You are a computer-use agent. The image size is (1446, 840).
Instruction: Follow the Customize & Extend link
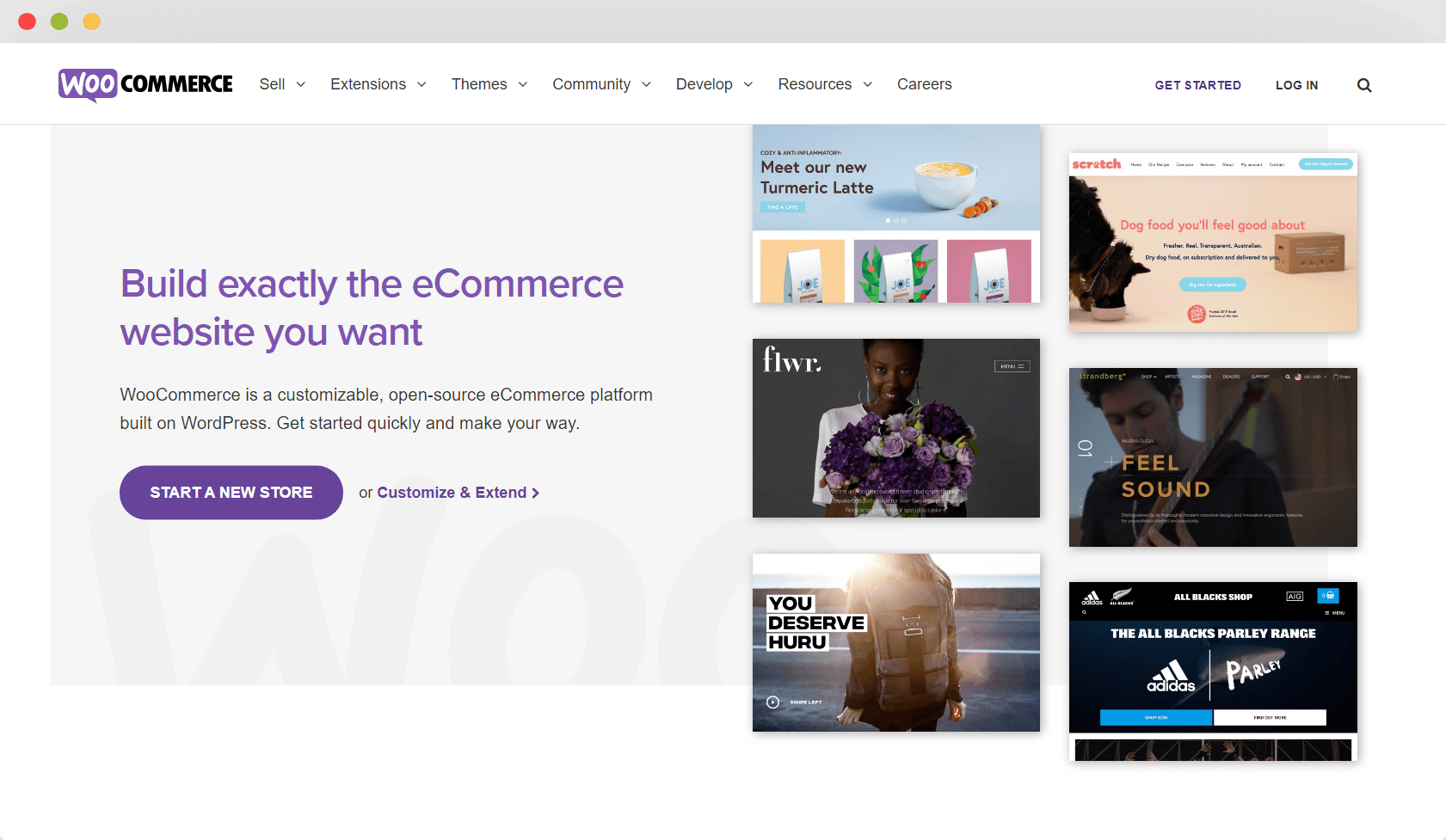click(x=458, y=493)
